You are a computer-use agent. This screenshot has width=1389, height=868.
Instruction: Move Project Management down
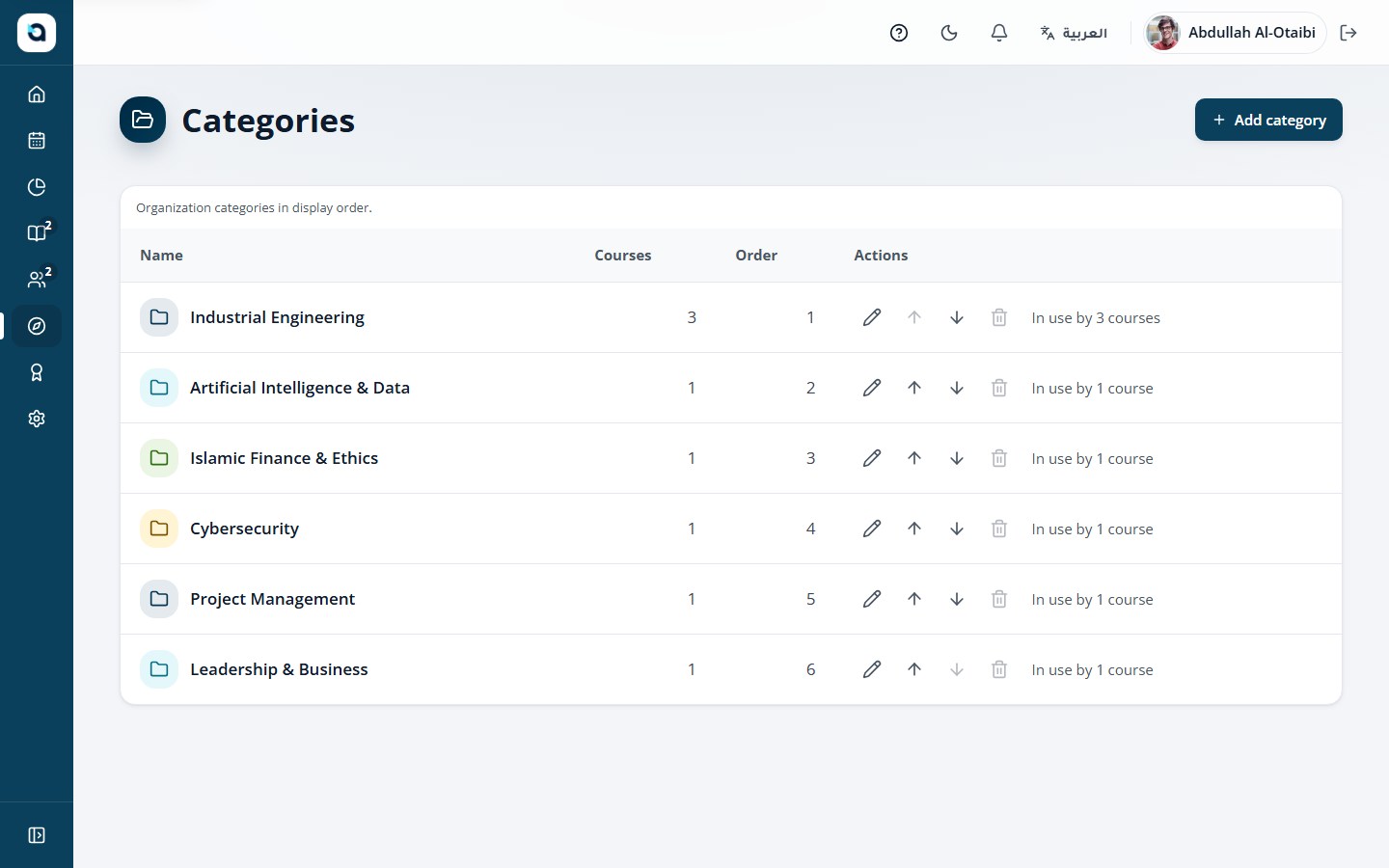coord(957,599)
